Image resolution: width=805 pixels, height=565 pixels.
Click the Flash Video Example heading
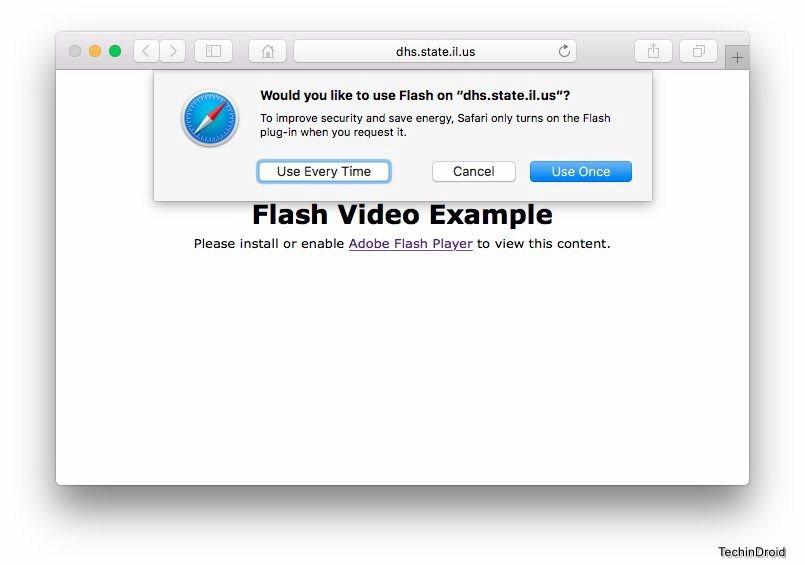pos(402,215)
